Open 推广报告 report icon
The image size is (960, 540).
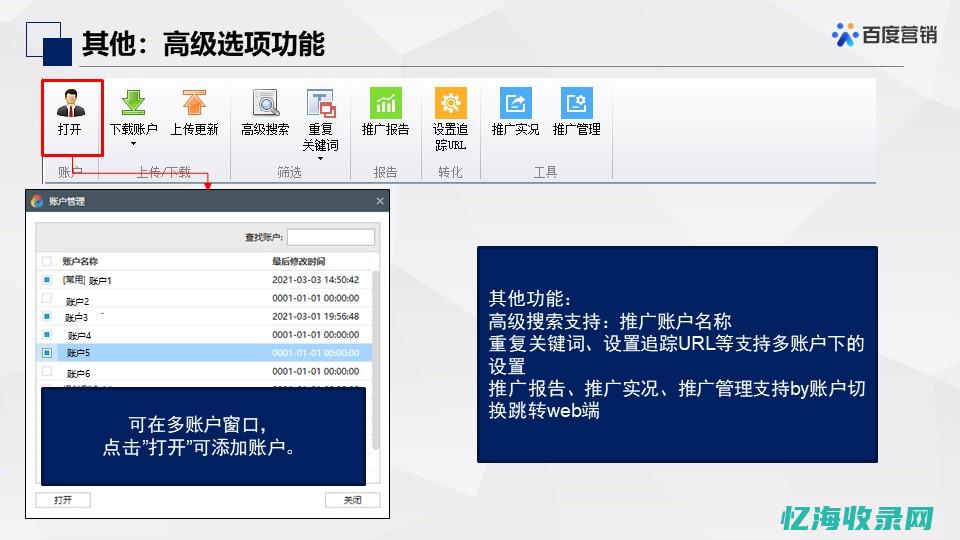click(385, 104)
